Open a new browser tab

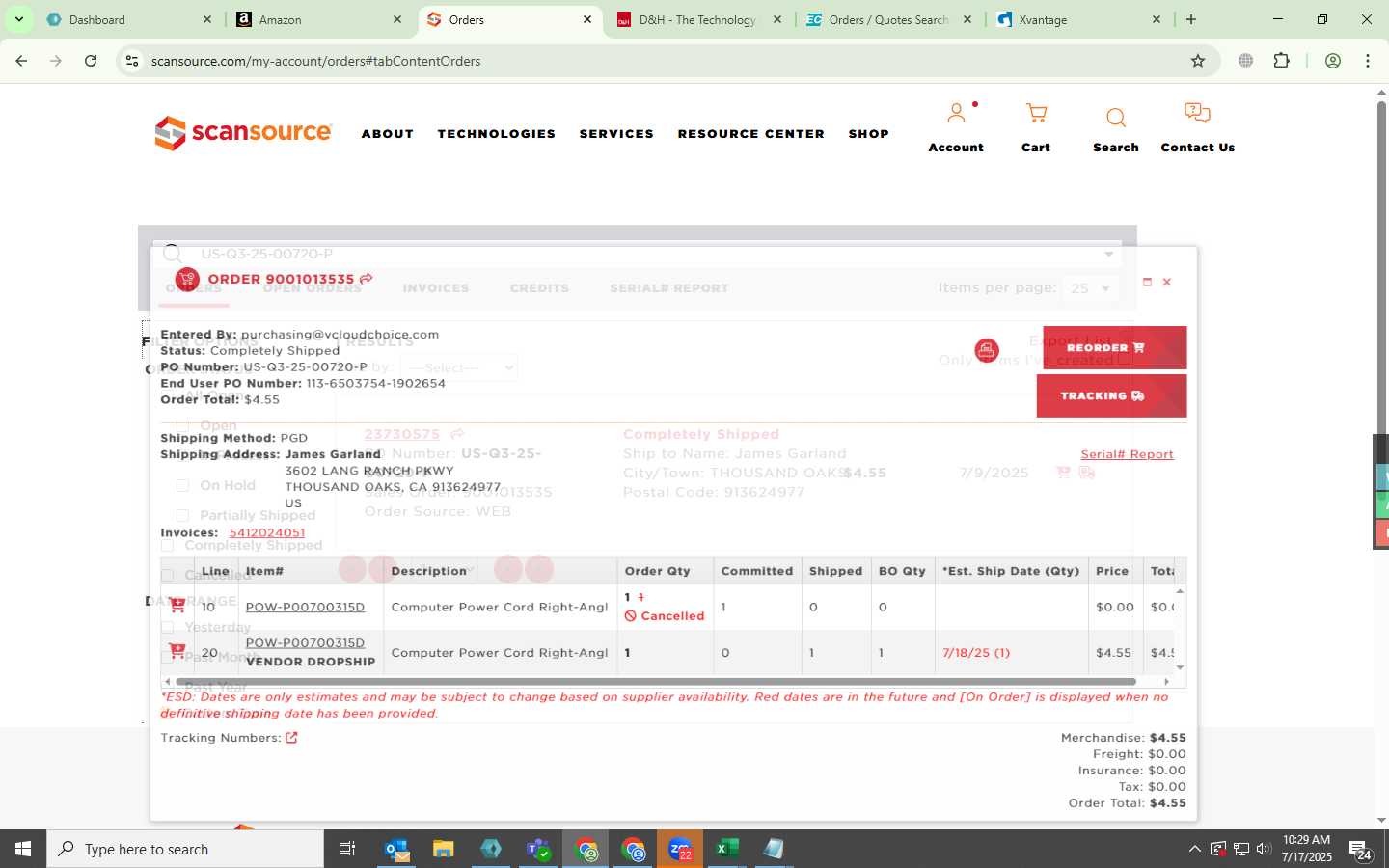(1191, 19)
